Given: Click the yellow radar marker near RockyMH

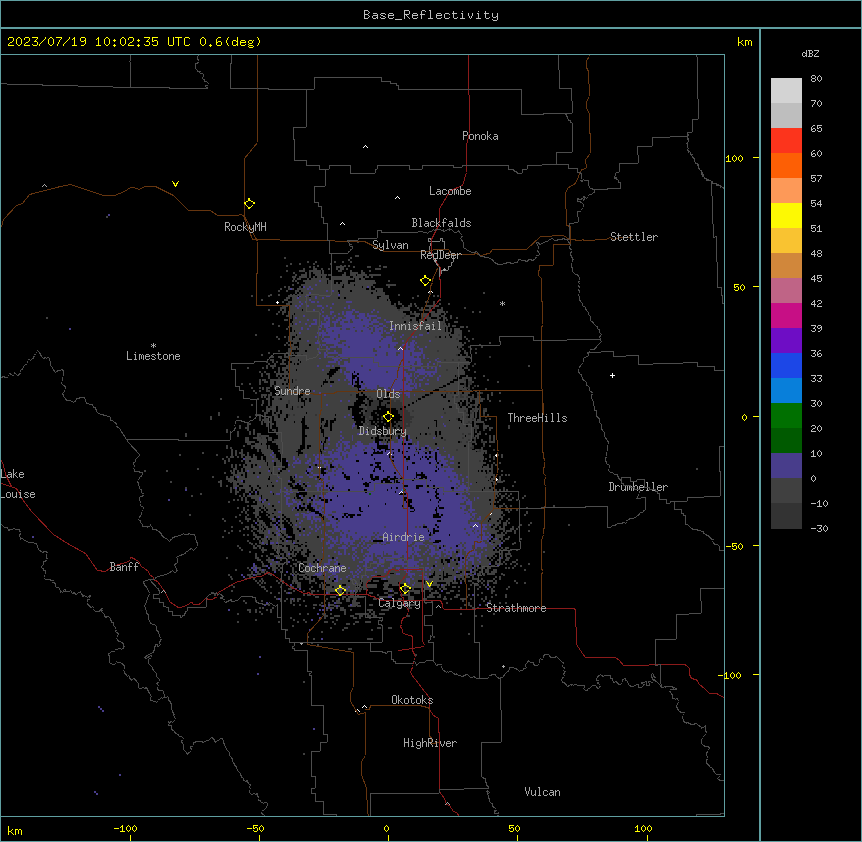Looking at the screenshot, I should [249, 204].
